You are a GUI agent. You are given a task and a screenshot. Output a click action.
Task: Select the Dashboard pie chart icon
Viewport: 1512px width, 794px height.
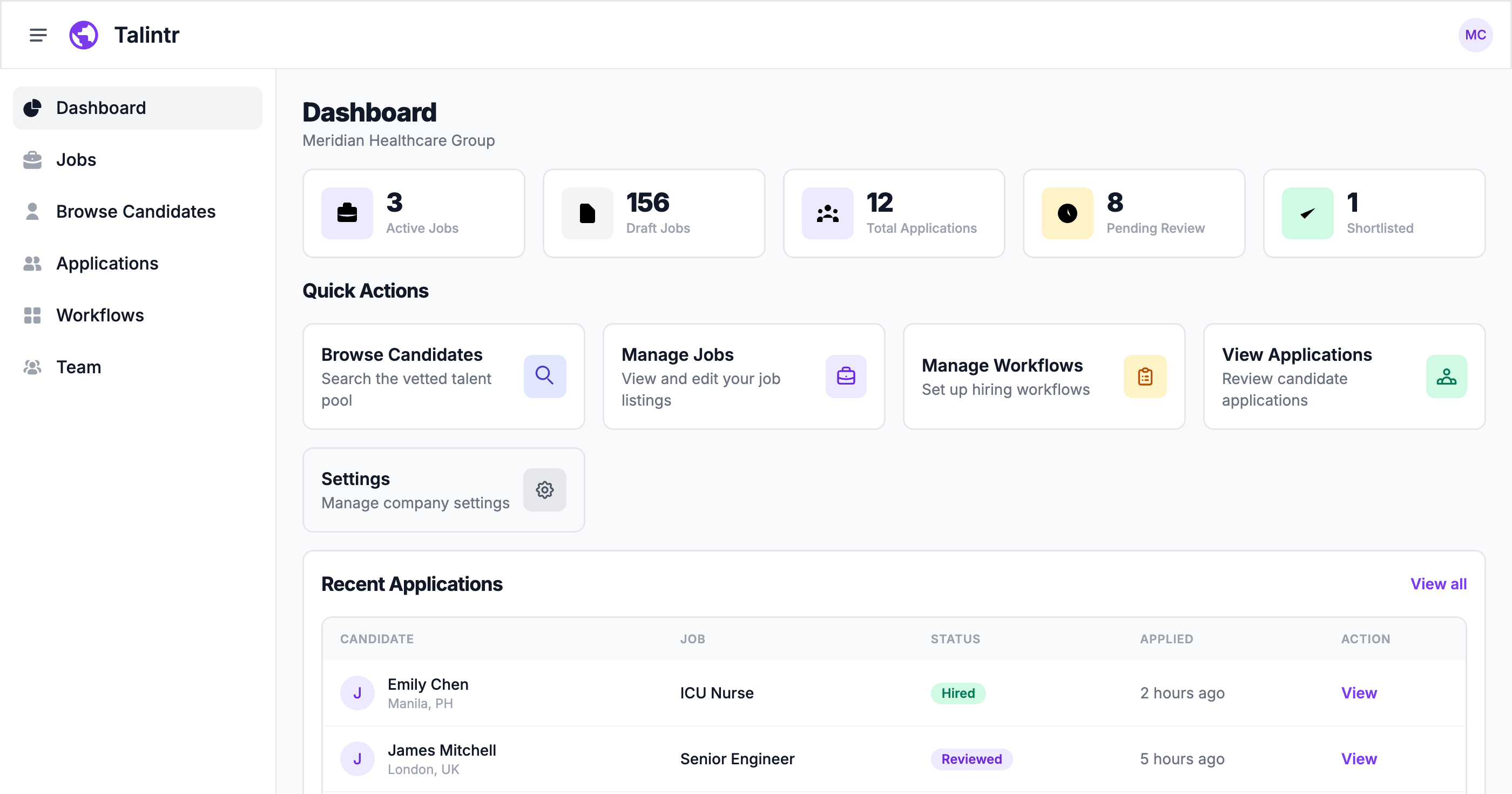[32, 107]
